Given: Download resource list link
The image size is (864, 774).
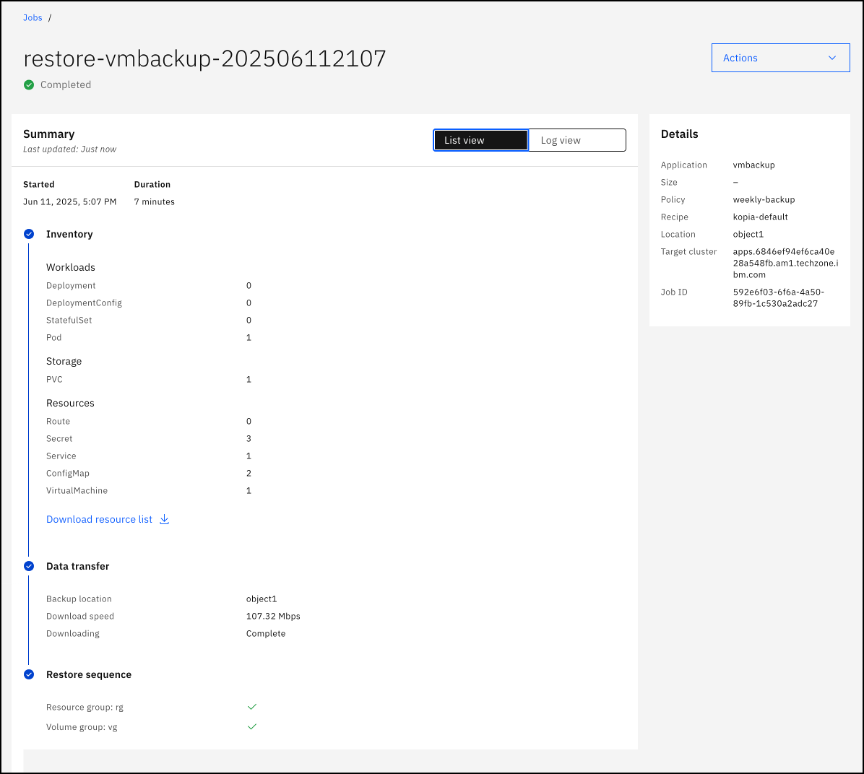Looking at the screenshot, I should [99, 520].
